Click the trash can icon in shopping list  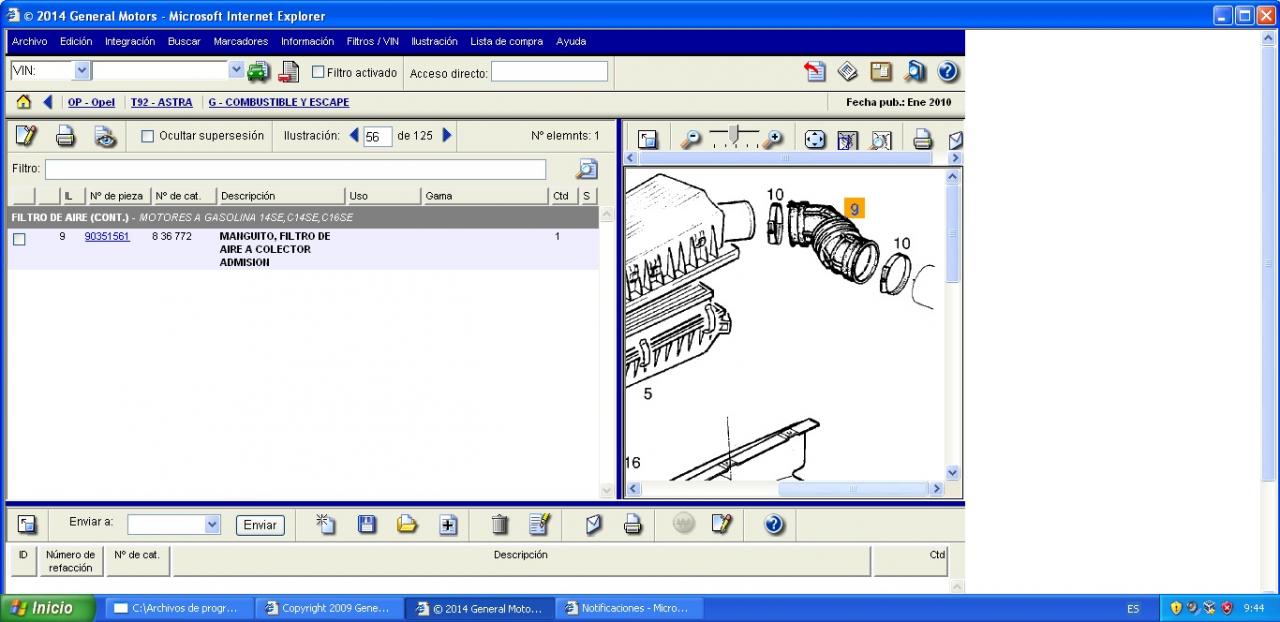click(x=500, y=524)
